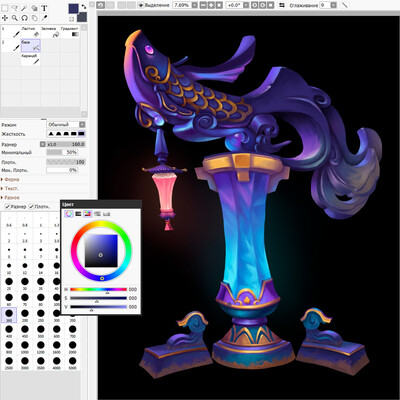Select the Magnifier zoom tool
The height and width of the screenshot is (400, 400).
click(15, 18)
